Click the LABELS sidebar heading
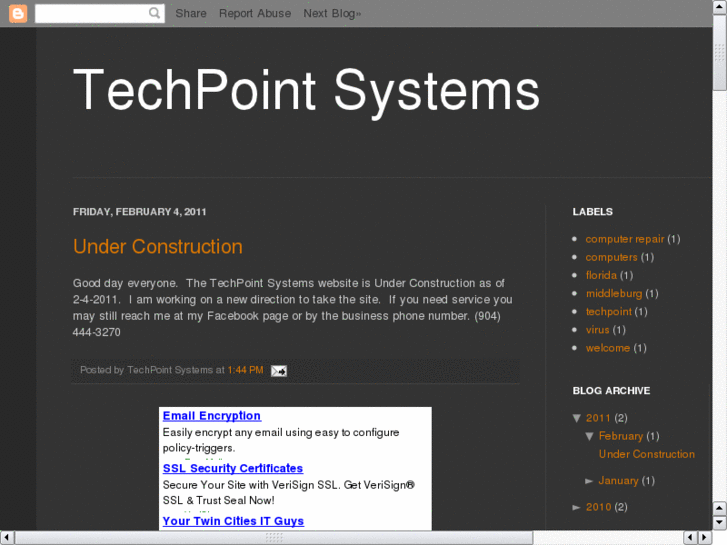 click(x=593, y=212)
